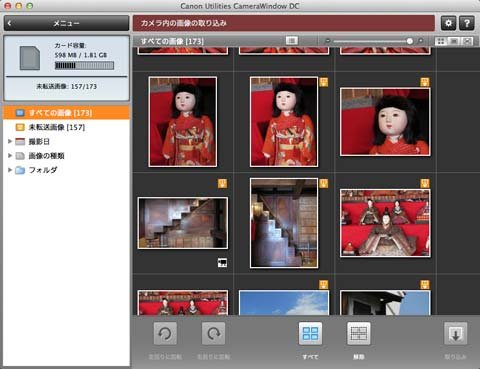Select all images with the すべて icon

coord(310,333)
